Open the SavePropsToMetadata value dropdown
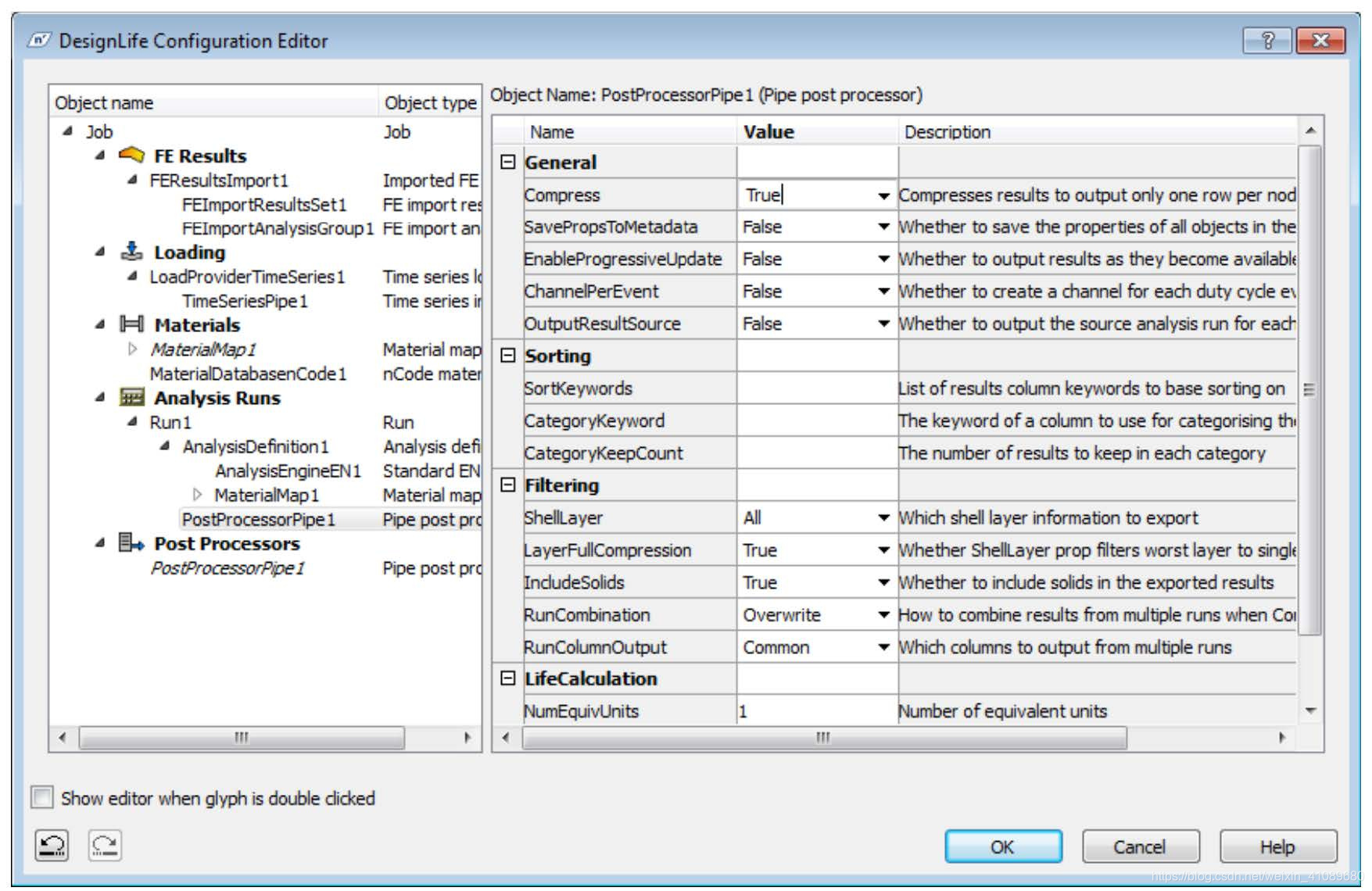 [x=883, y=227]
